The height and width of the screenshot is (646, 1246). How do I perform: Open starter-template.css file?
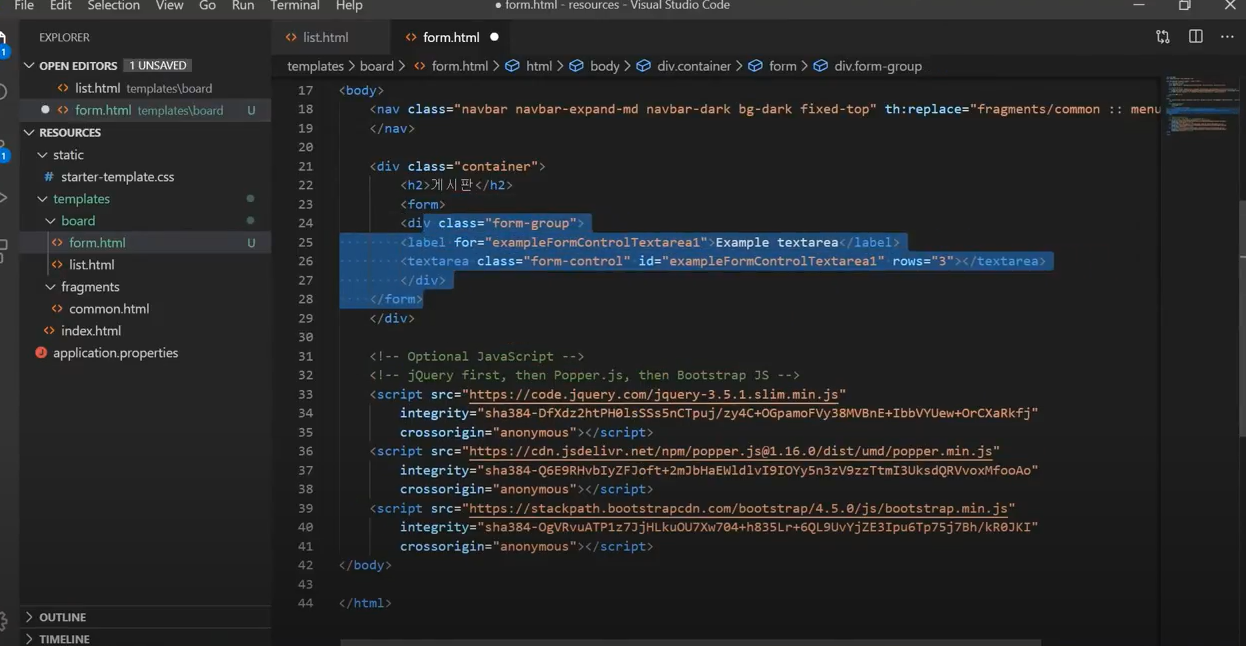tap(145, 177)
